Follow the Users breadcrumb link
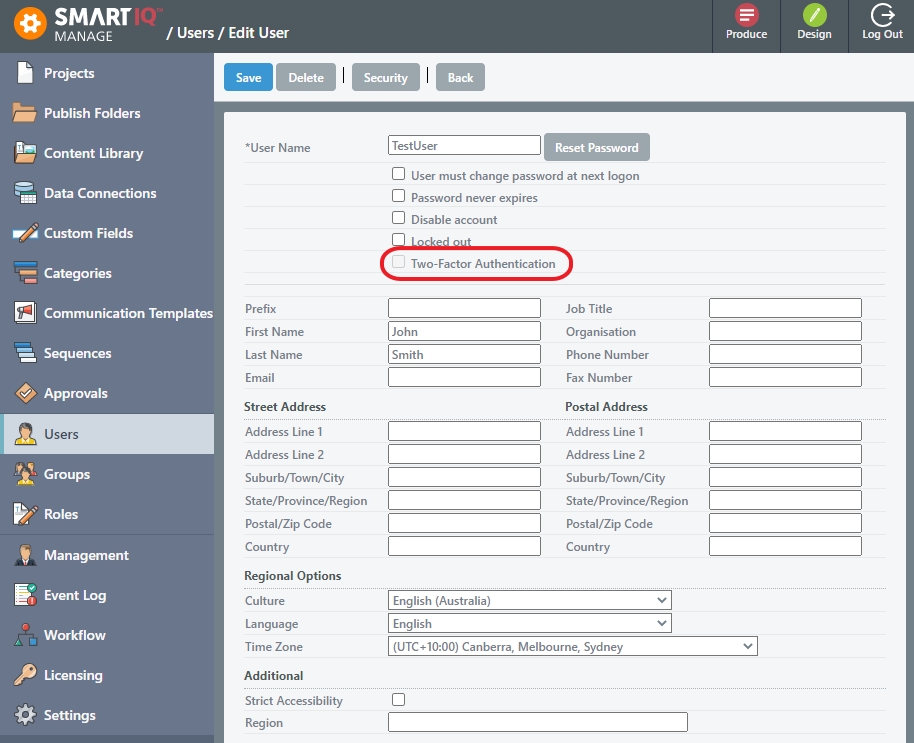This screenshot has width=914, height=743. click(x=195, y=33)
